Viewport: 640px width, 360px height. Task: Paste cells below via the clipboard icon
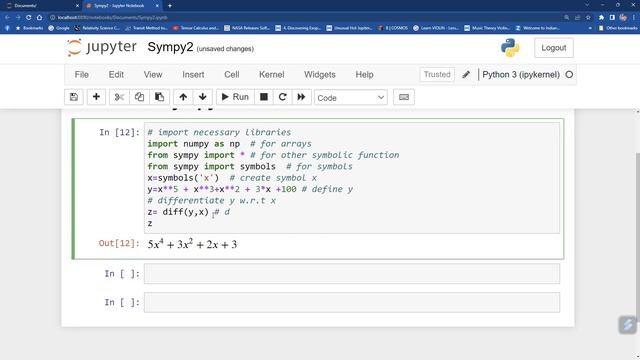pos(160,97)
